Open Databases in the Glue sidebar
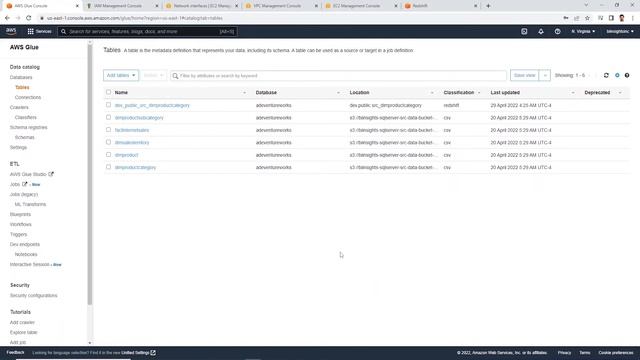The height and width of the screenshot is (360, 640). (x=21, y=77)
